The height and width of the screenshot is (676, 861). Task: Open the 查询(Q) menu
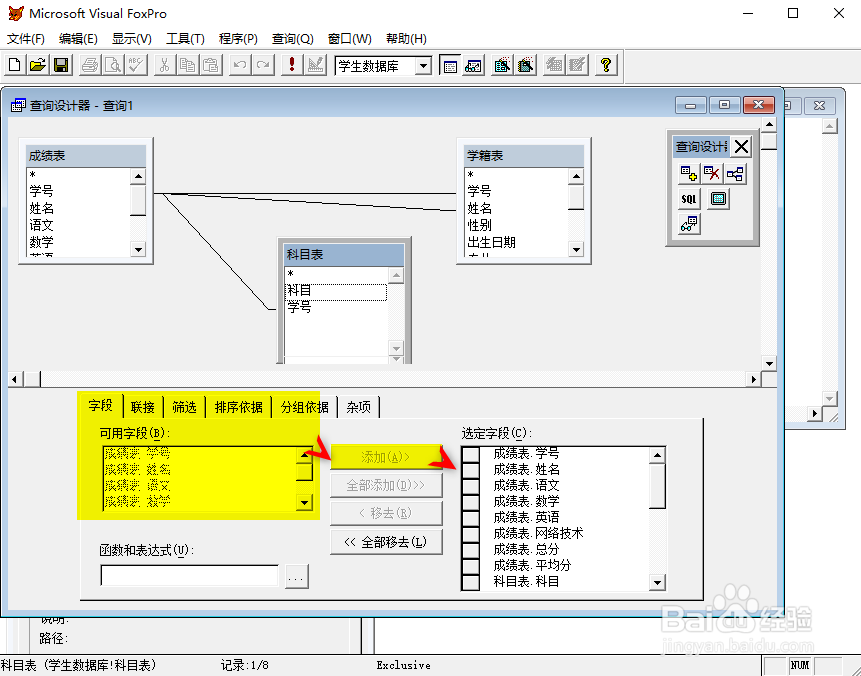click(x=293, y=39)
